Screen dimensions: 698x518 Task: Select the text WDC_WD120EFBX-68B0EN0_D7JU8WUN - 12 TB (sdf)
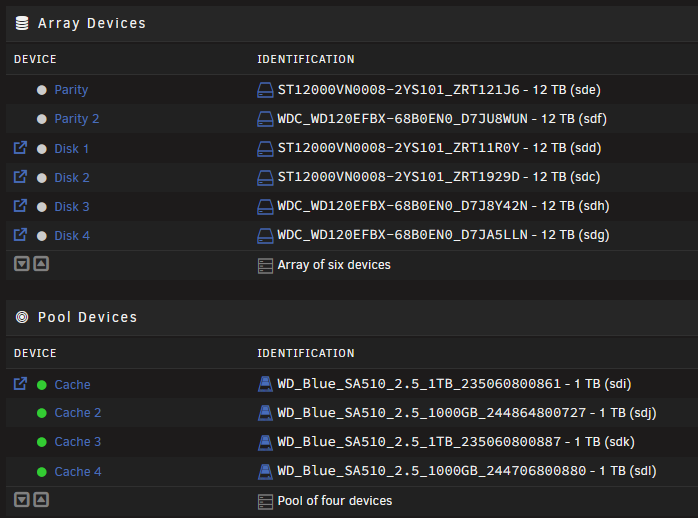(442, 119)
